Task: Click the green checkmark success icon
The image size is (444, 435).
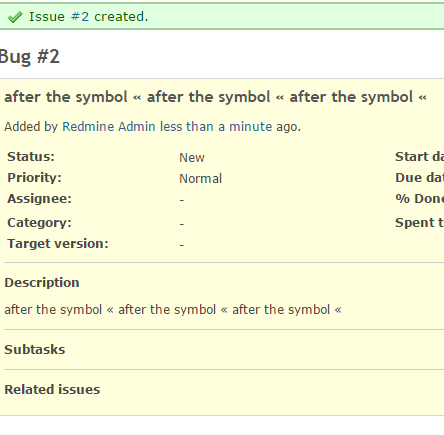Action: point(15,17)
